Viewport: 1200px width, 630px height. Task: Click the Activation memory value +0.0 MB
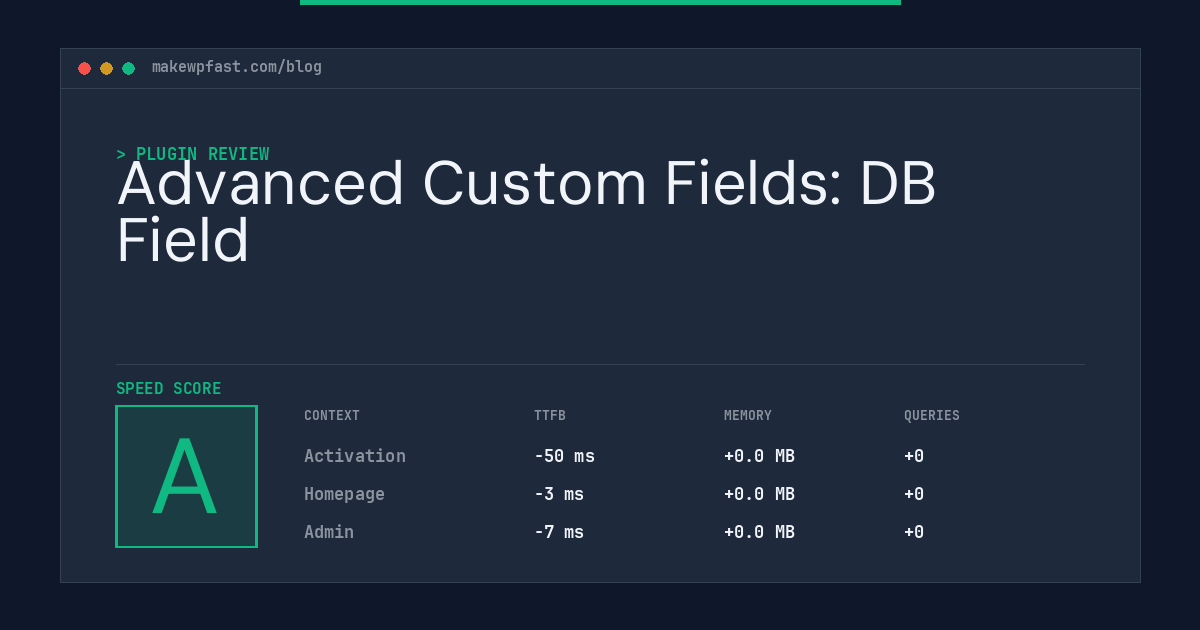759,456
